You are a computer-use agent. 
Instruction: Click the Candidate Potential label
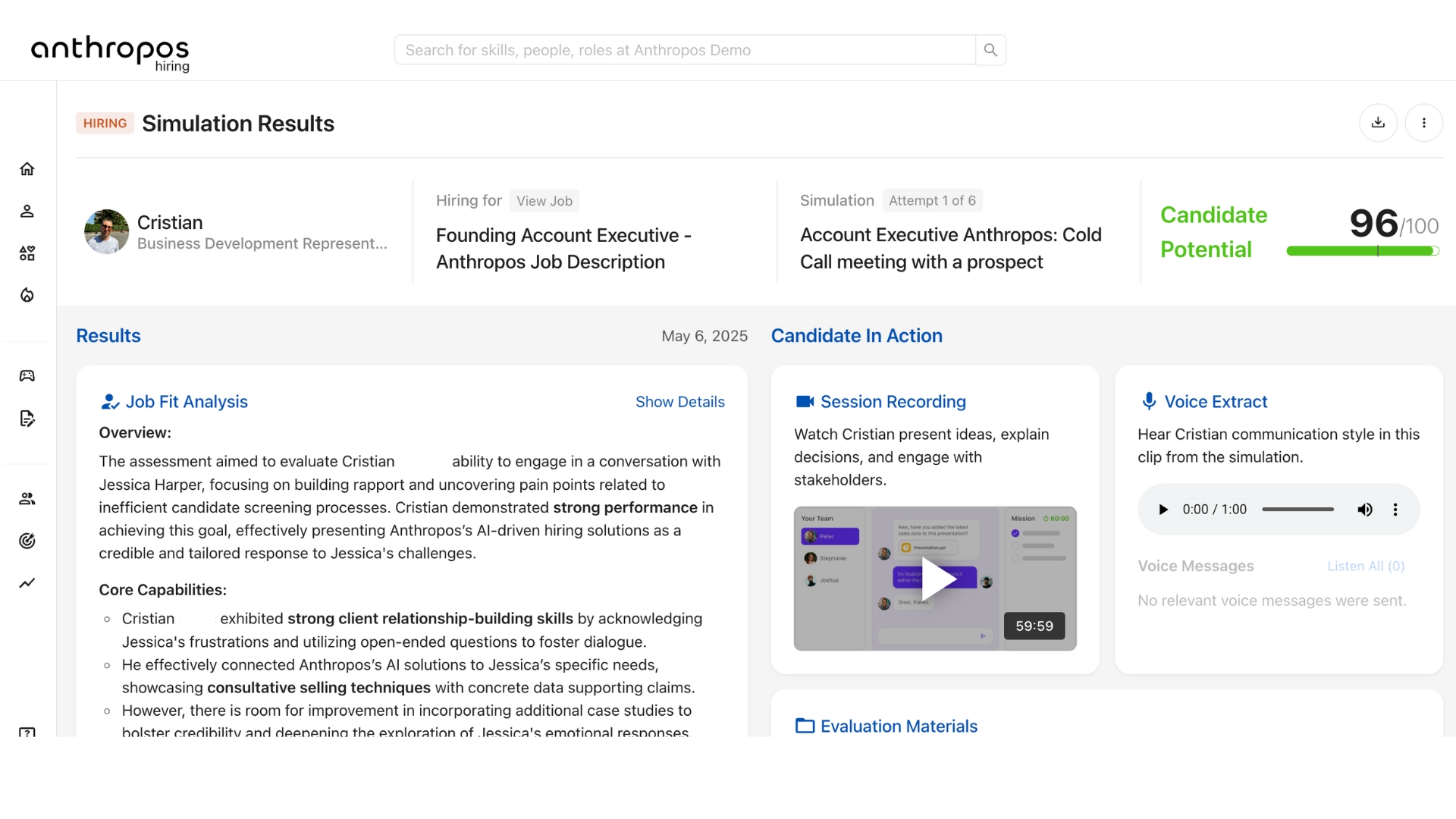coord(1213,232)
